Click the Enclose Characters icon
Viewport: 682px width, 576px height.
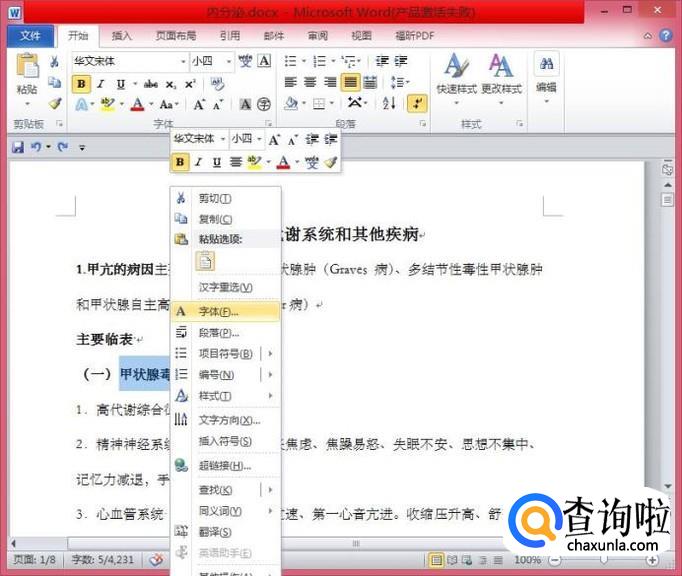pos(264,104)
